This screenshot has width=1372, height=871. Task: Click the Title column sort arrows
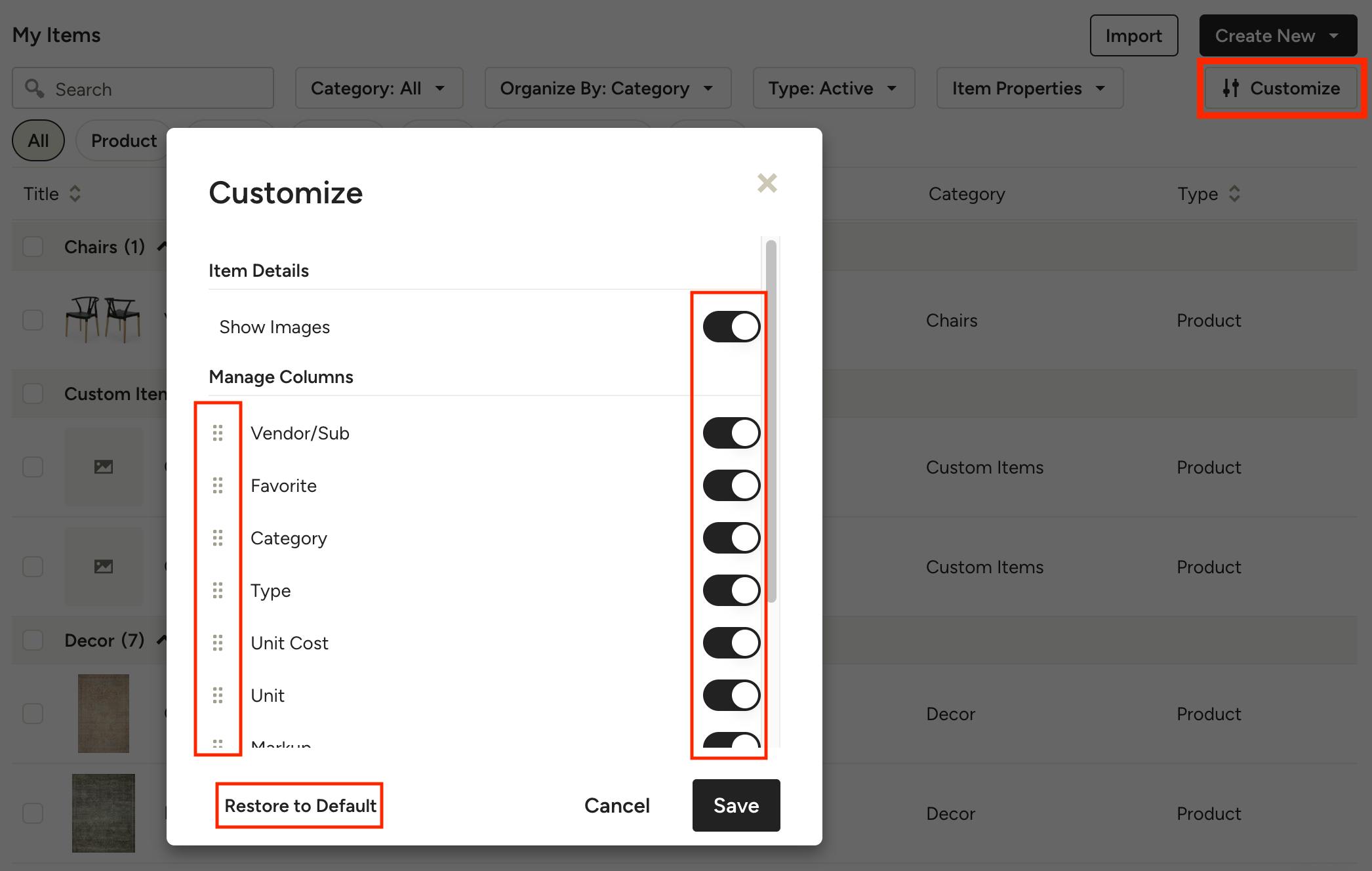click(75, 193)
